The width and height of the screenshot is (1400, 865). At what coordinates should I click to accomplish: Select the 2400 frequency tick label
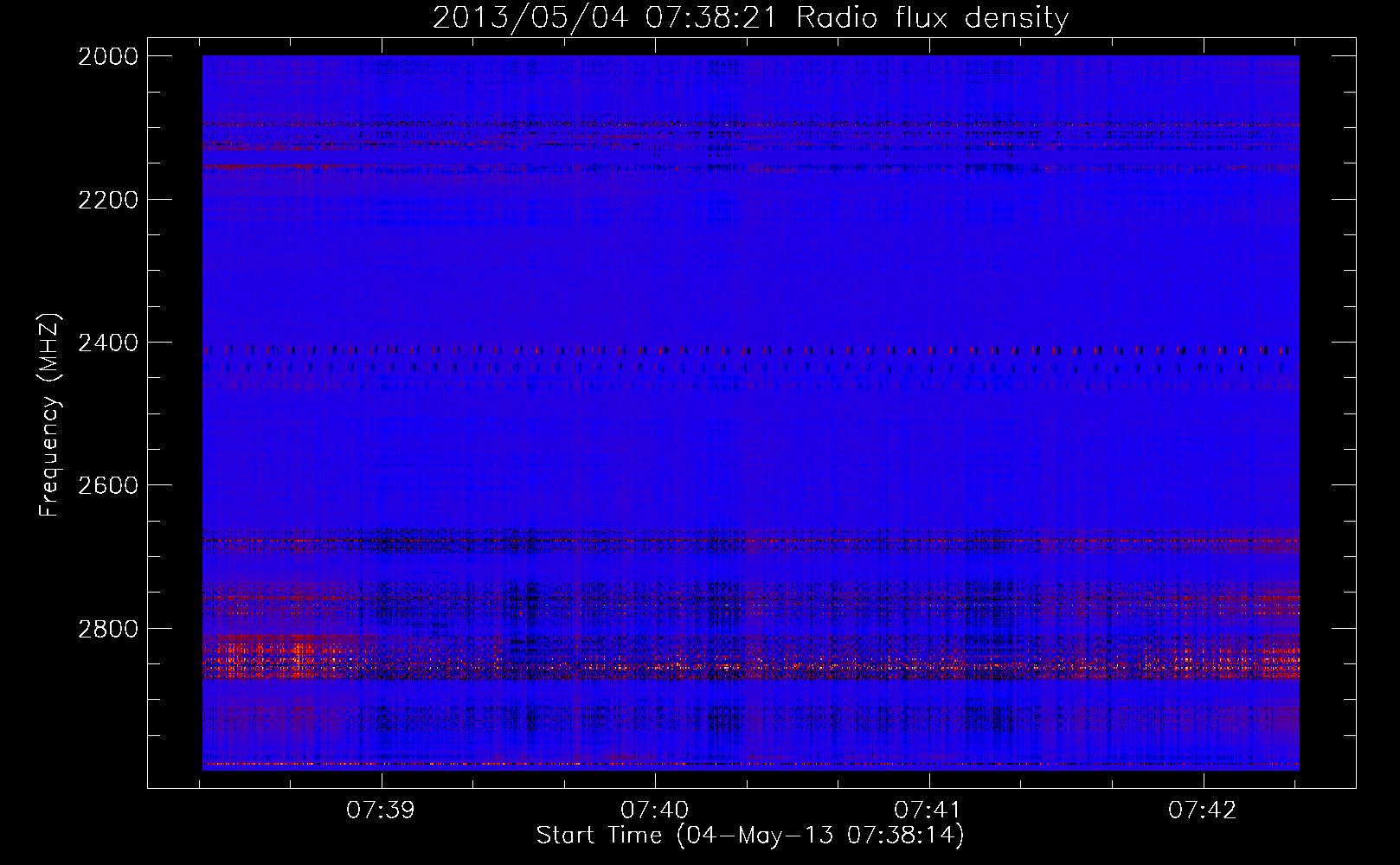pos(108,343)
